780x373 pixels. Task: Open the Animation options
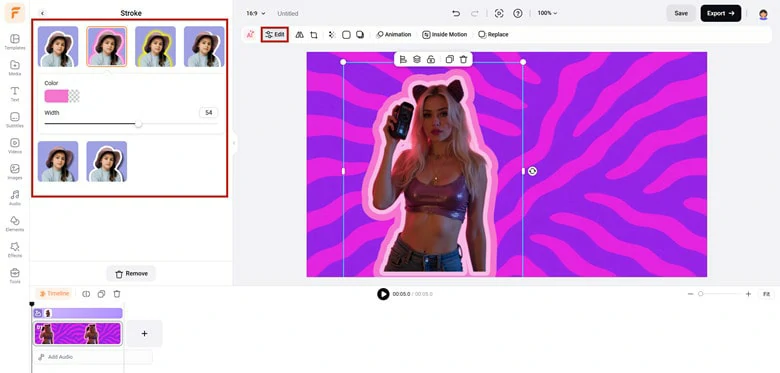coord(393,35)
